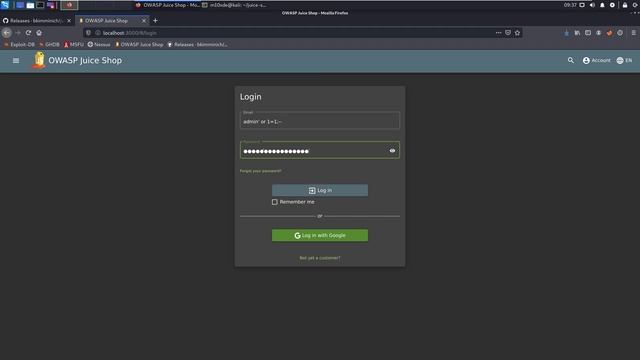The width and height of the screenshot is (640, 360).
Task: Open the Firefox hamburger application menu
Action: pyautogui.click(x=633, y=33)
